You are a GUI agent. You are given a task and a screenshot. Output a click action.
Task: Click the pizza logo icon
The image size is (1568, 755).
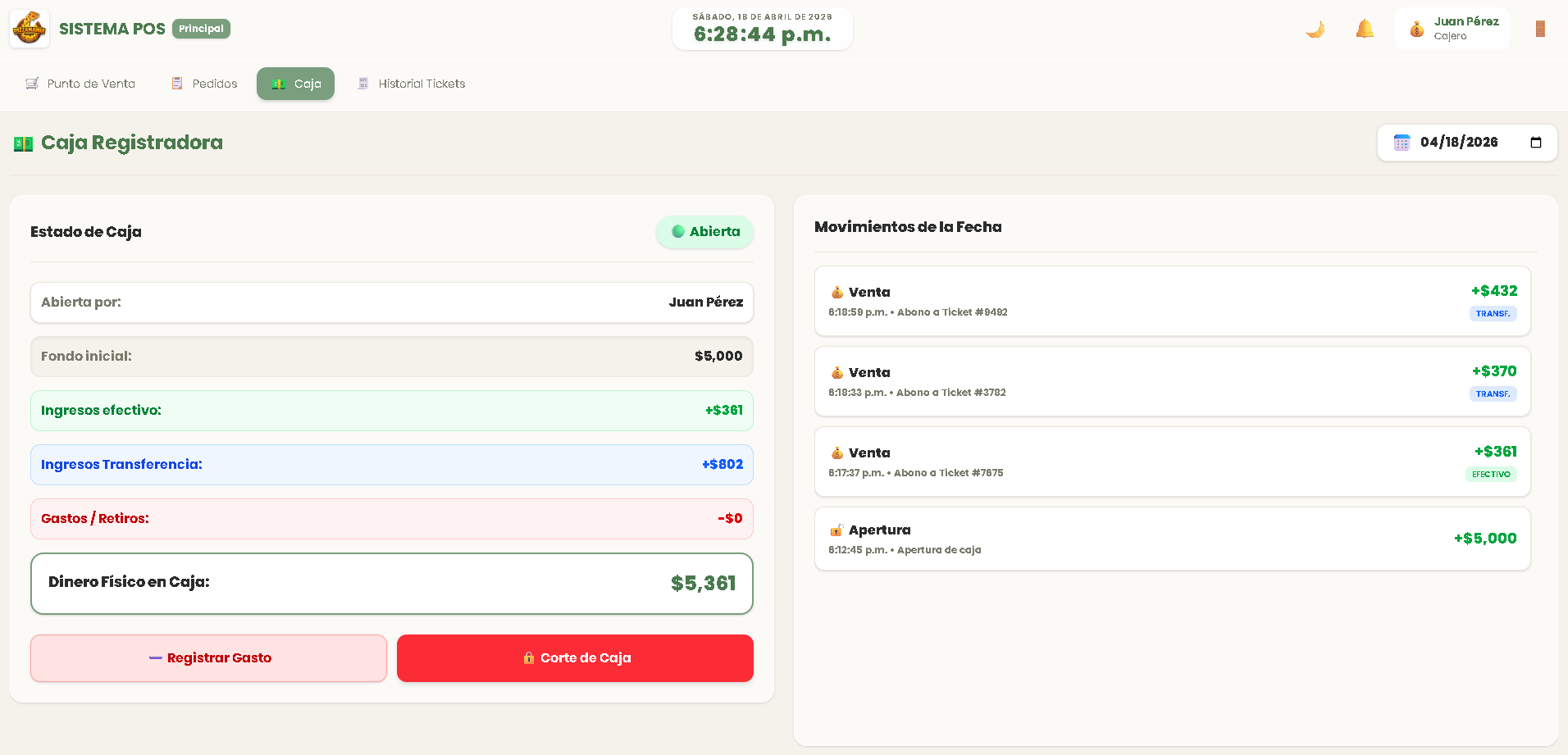coord(30,29)
